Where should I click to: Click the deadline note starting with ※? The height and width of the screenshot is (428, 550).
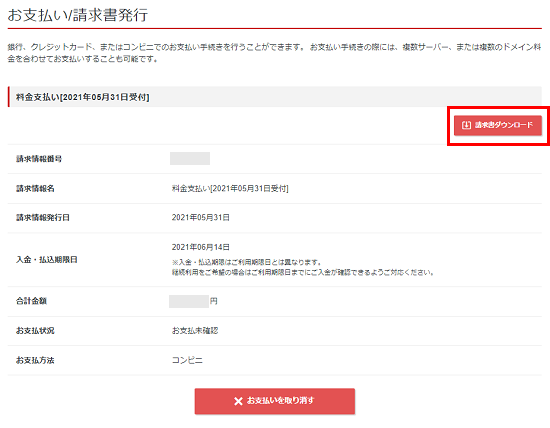click(x=303, y=267)
